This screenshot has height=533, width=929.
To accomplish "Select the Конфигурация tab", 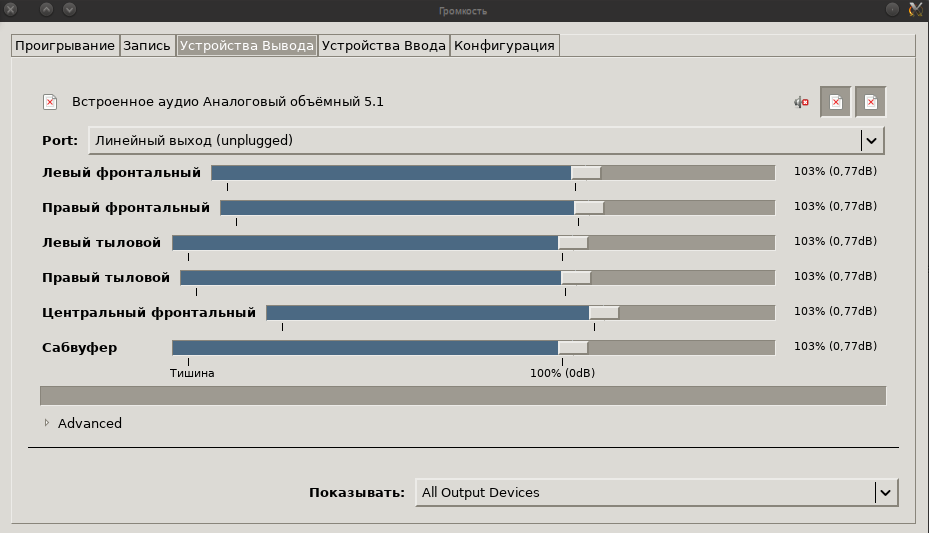I will (x=504, y=46).
